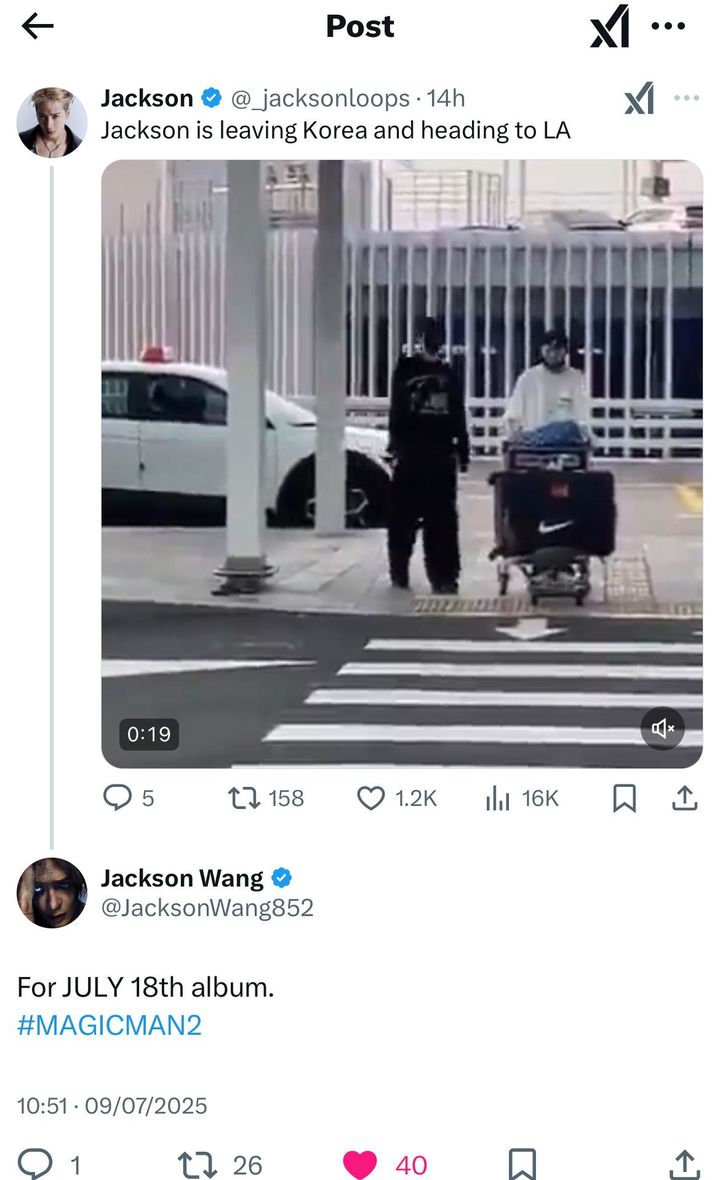
Task: Open more options for the _jacksonloops post
Action: (687, 98)
